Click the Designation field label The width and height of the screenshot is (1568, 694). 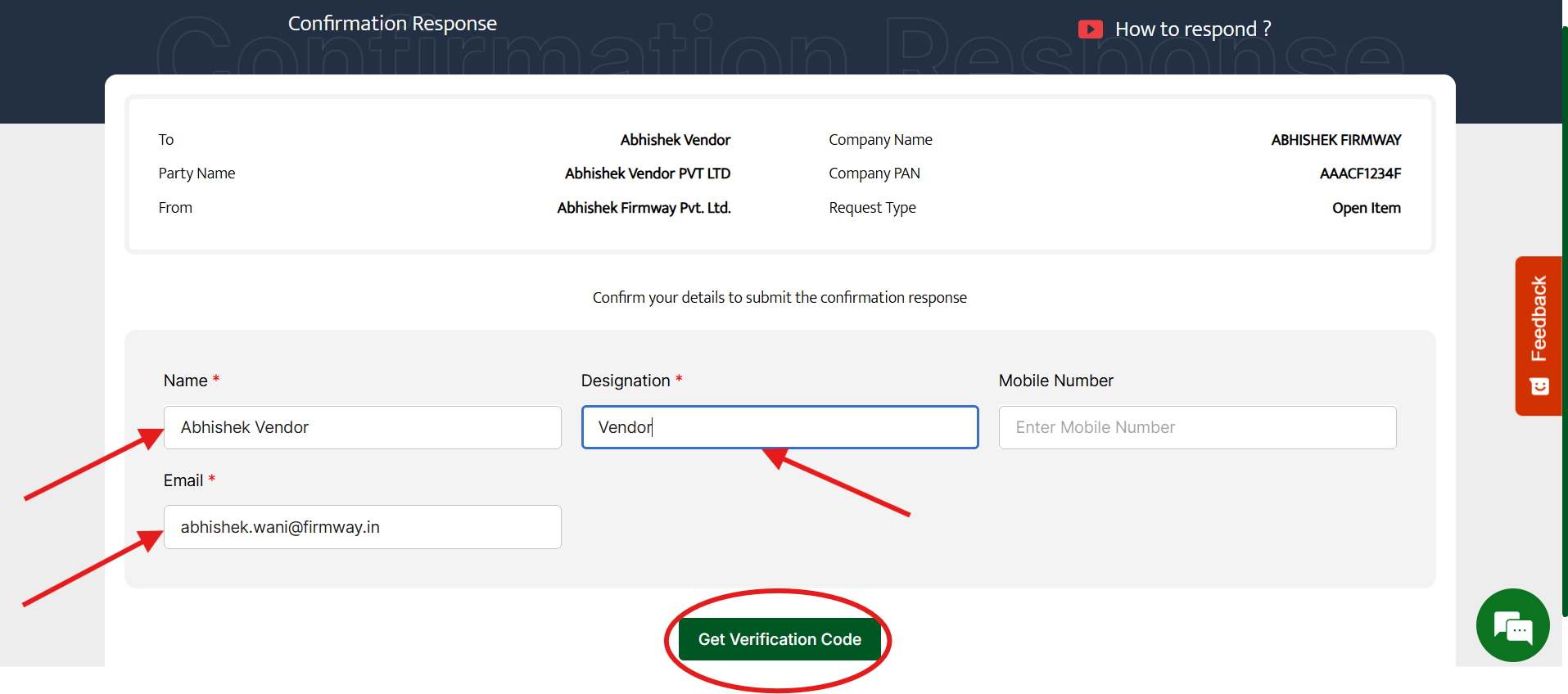tap(626, 381)
